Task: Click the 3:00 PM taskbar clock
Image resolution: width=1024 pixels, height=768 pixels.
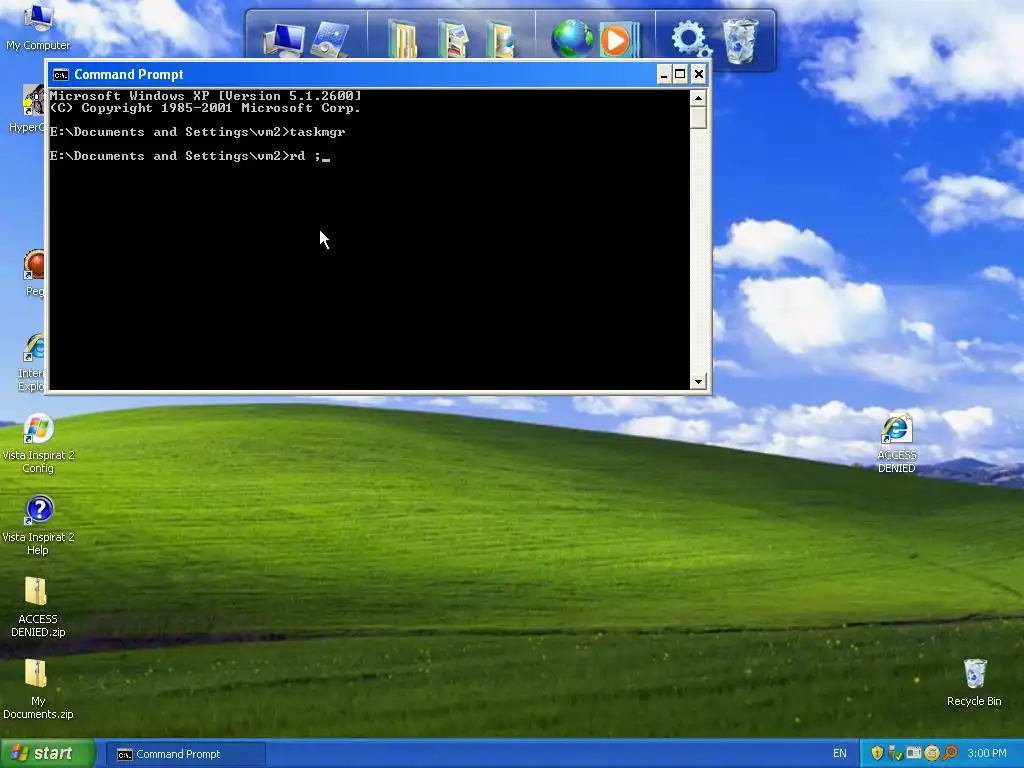Action: point(987,753)
